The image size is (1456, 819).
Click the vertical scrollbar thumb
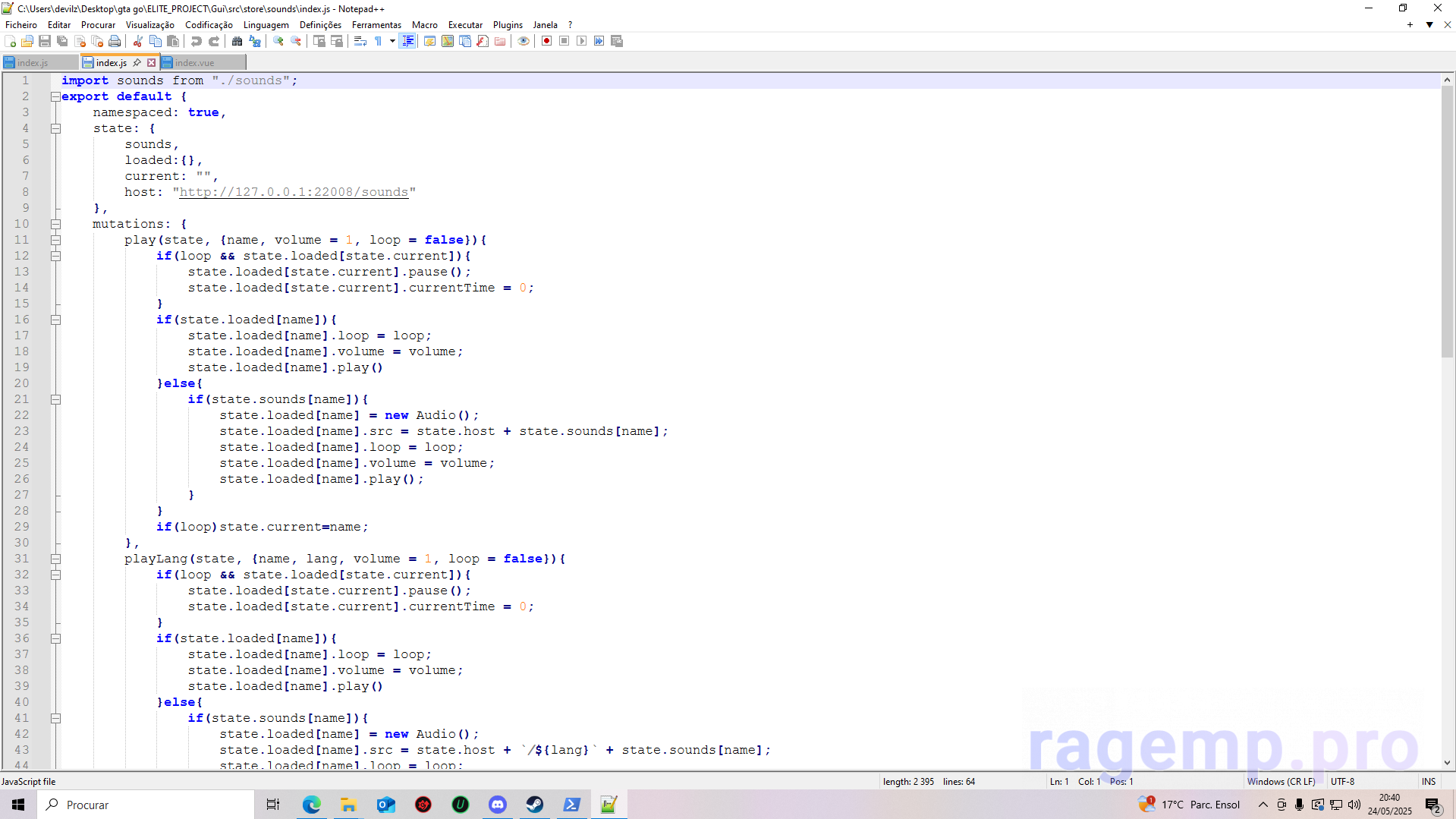click(1447, 220)
